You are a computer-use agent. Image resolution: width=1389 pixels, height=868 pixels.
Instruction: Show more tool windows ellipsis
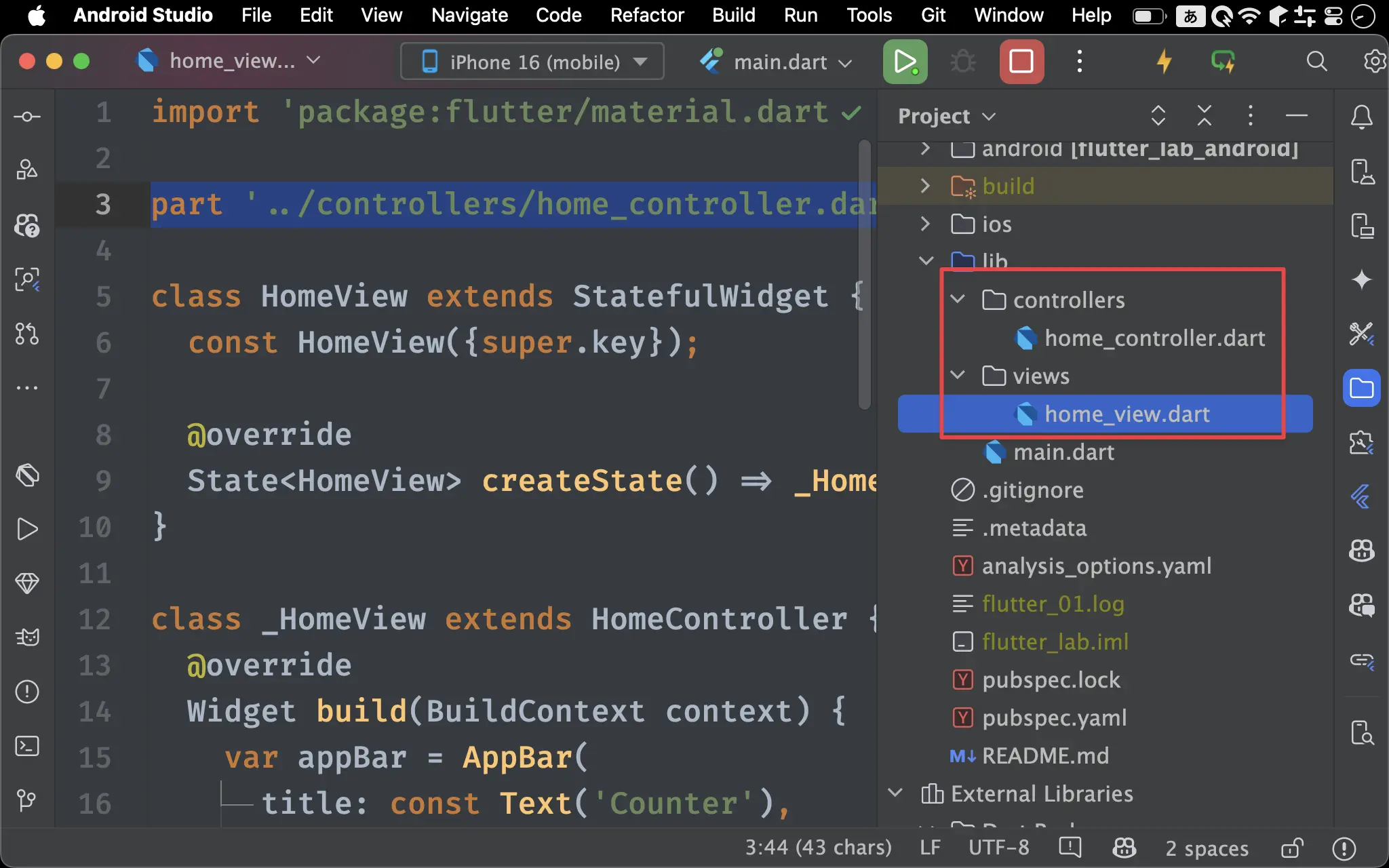click(27, 388)
